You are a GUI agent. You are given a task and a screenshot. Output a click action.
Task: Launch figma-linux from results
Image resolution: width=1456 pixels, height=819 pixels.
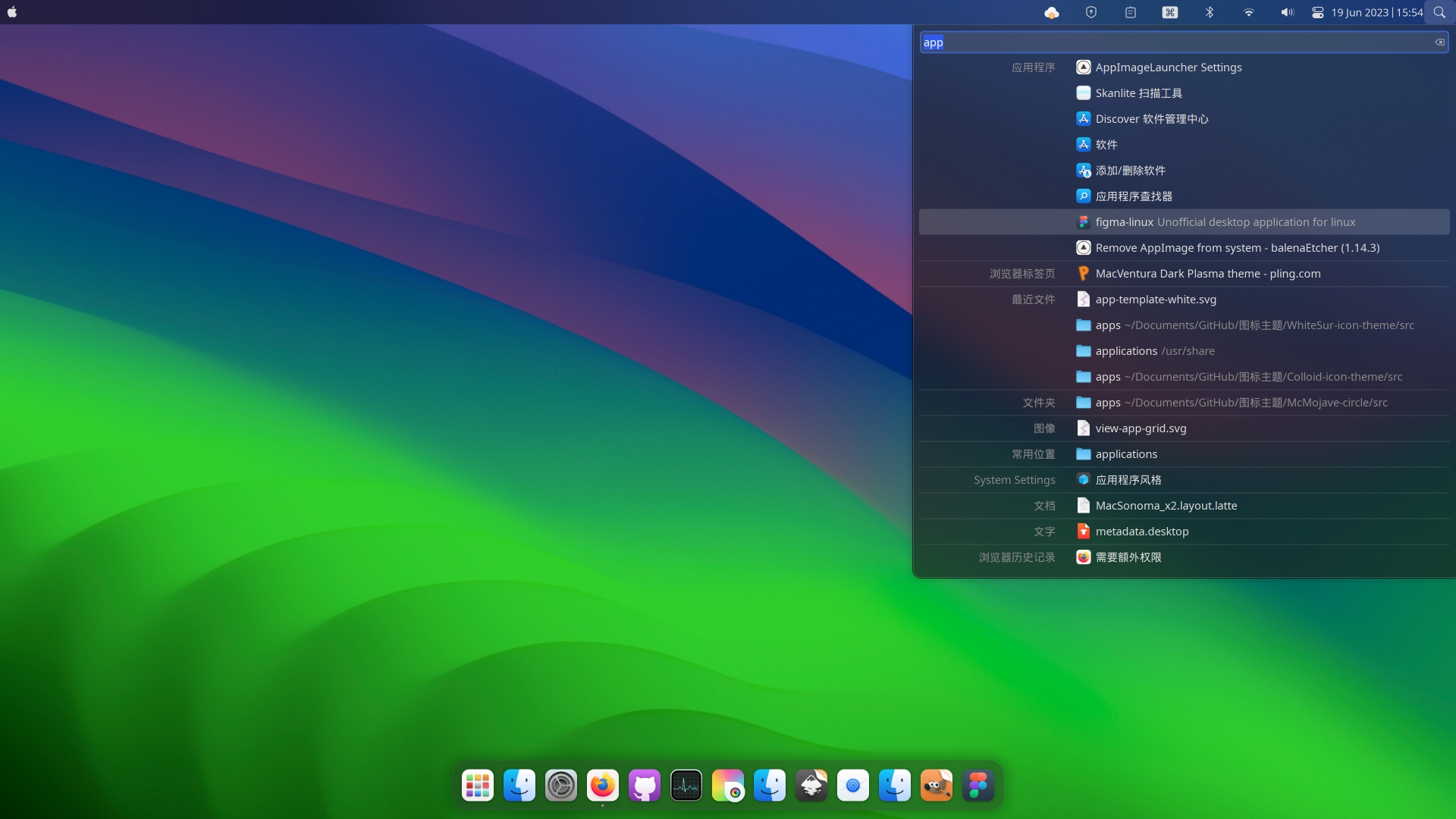pyautogui.click(x=1184, y=222)
